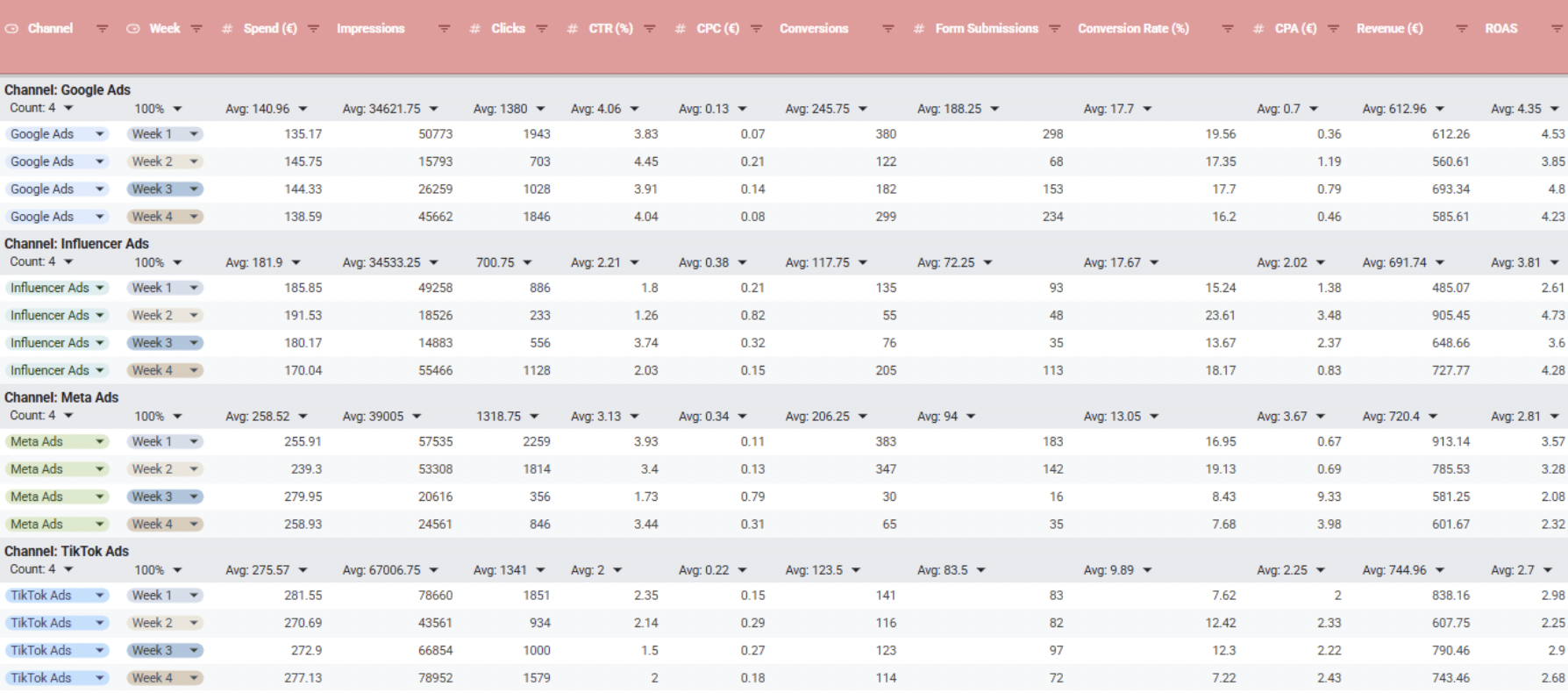Select the Channel: Meta Ads group heading
The height and width of the screenshot is (693, 1568).
(61, 397)
